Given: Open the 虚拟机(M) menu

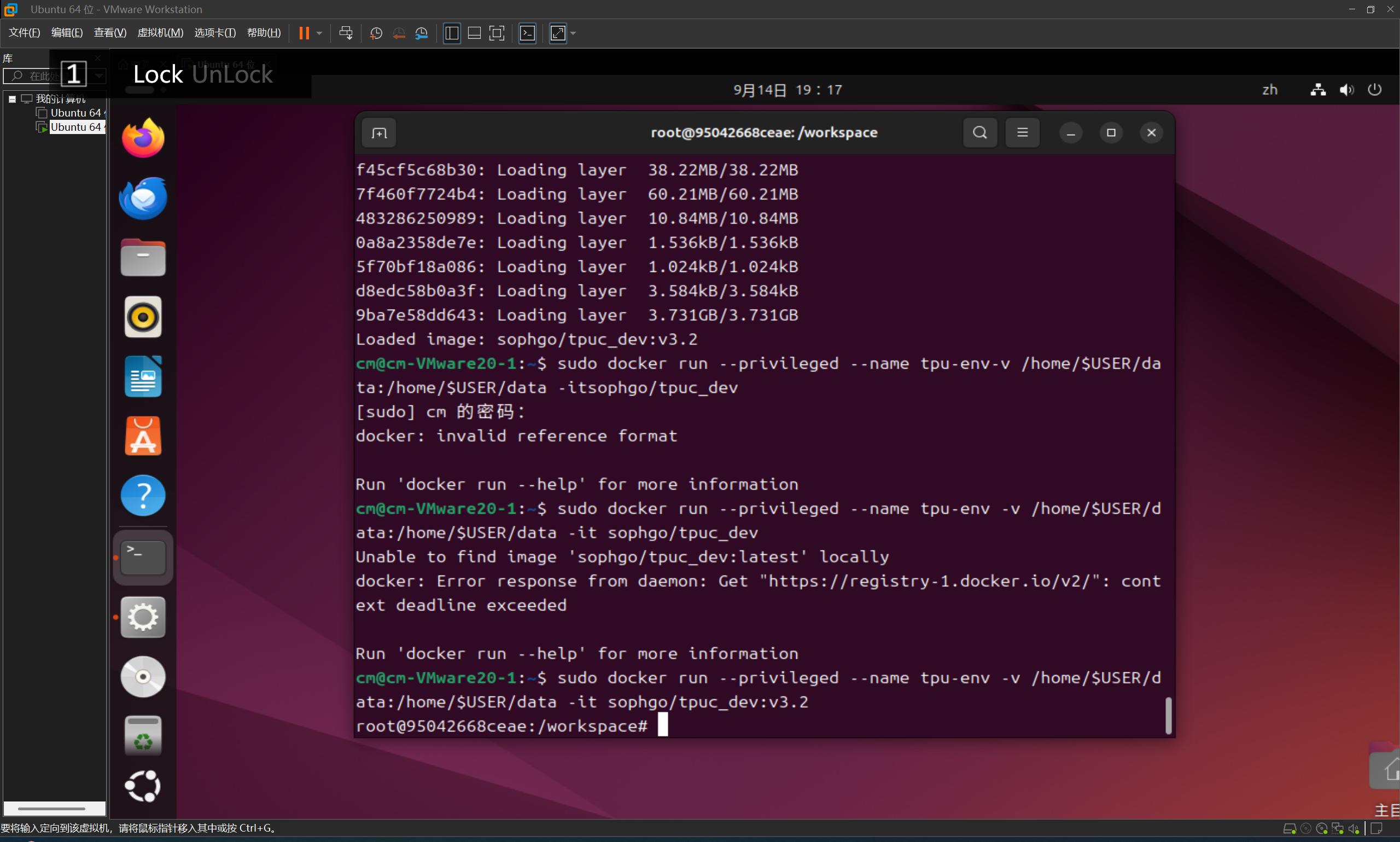Looking at the screenshot, I should pos(160,33).
